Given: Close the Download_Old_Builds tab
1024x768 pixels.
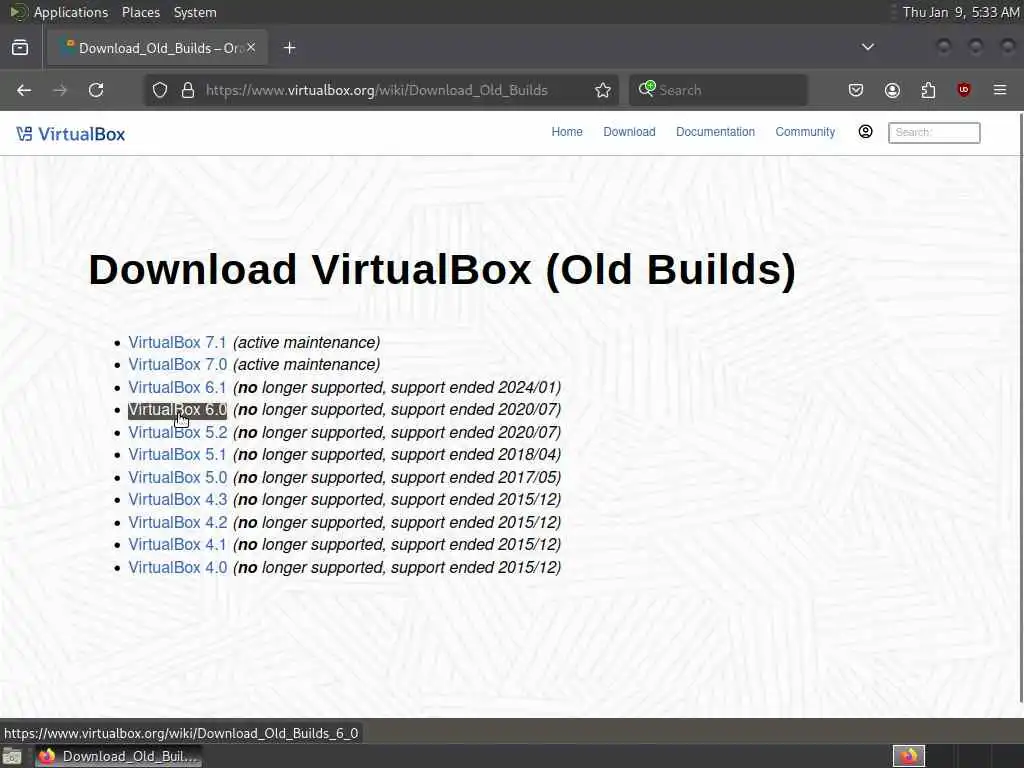Looking at the screenshot, I should pyautogui.click(x=251, y=48).
